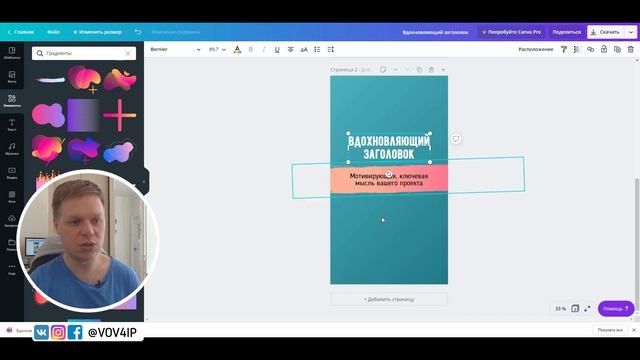Viewport: 640px width, 360px height.
Task: Toggle bold formatting
Action: pyautogui.click(x=251, y=49)
